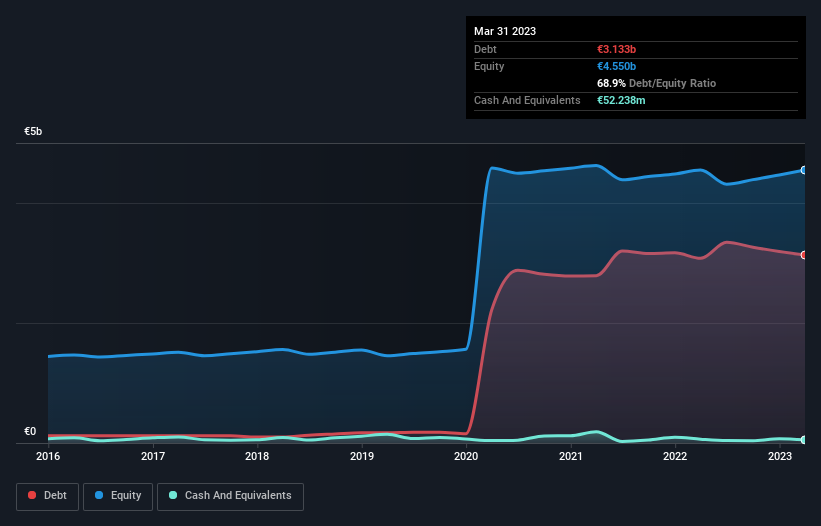Click the 2017 x-axis label
Viewport: 821px width, 526px height.
tap(153, 456)
